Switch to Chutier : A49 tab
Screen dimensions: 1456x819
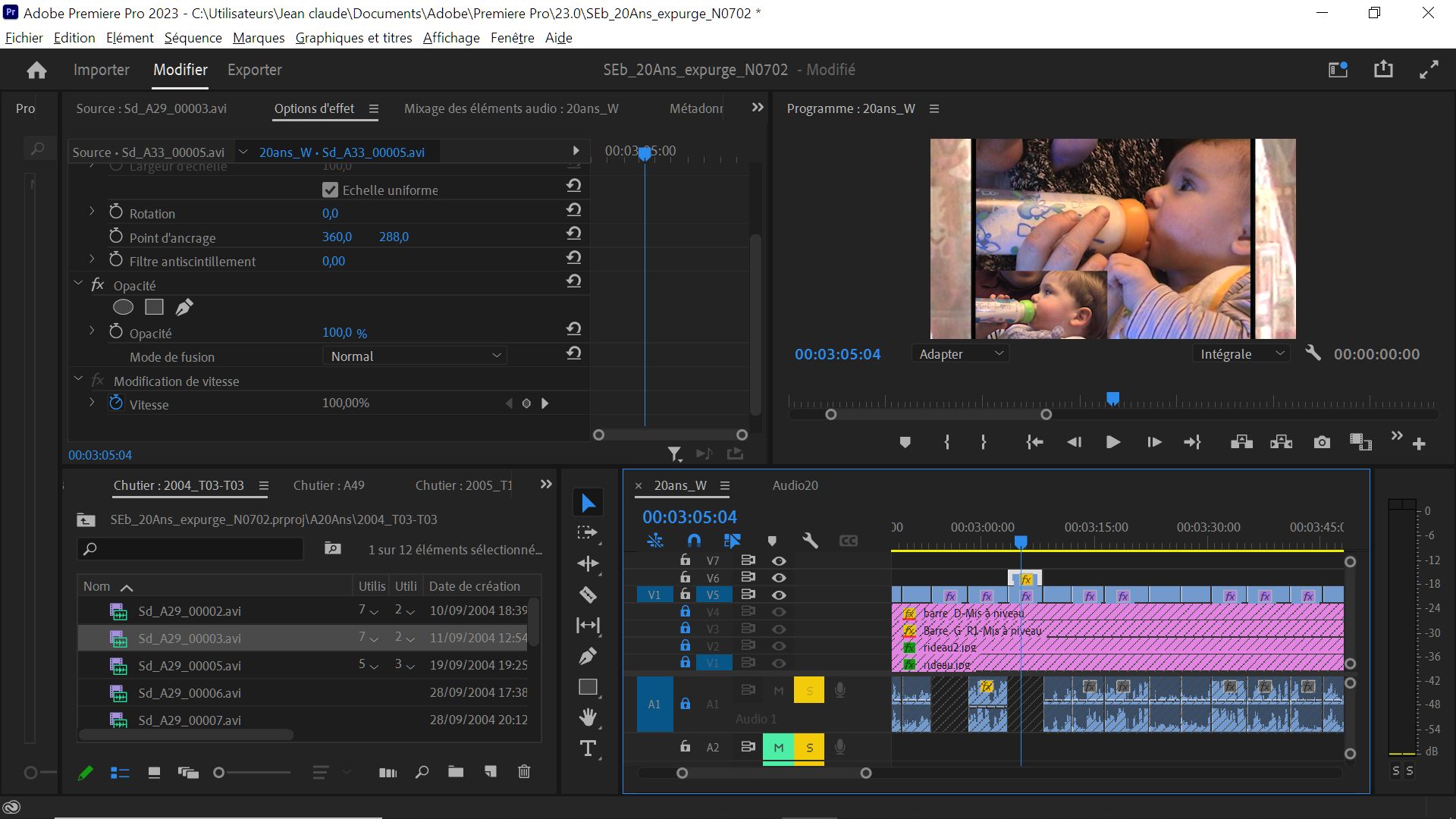pos(329,485)
